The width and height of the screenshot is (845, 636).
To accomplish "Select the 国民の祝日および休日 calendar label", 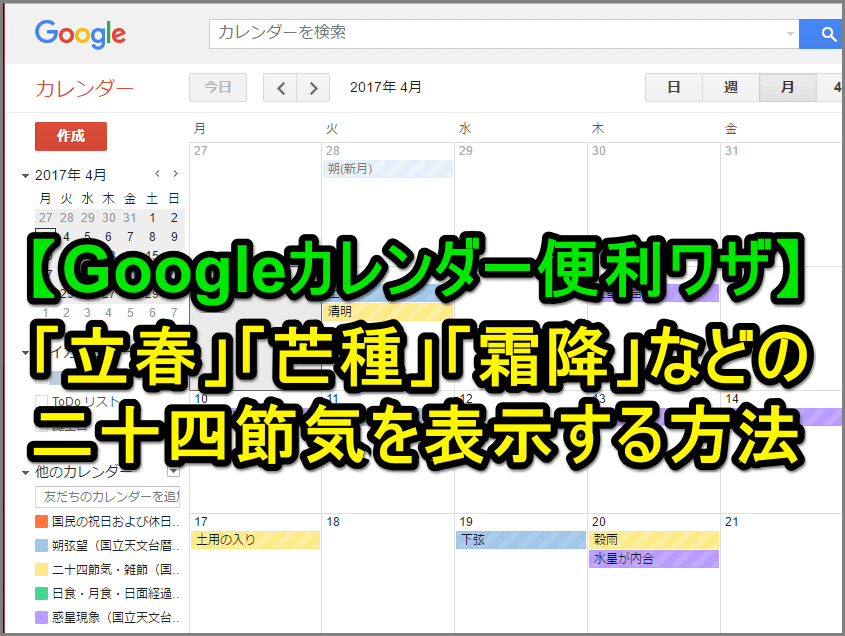I will [115, 521].
